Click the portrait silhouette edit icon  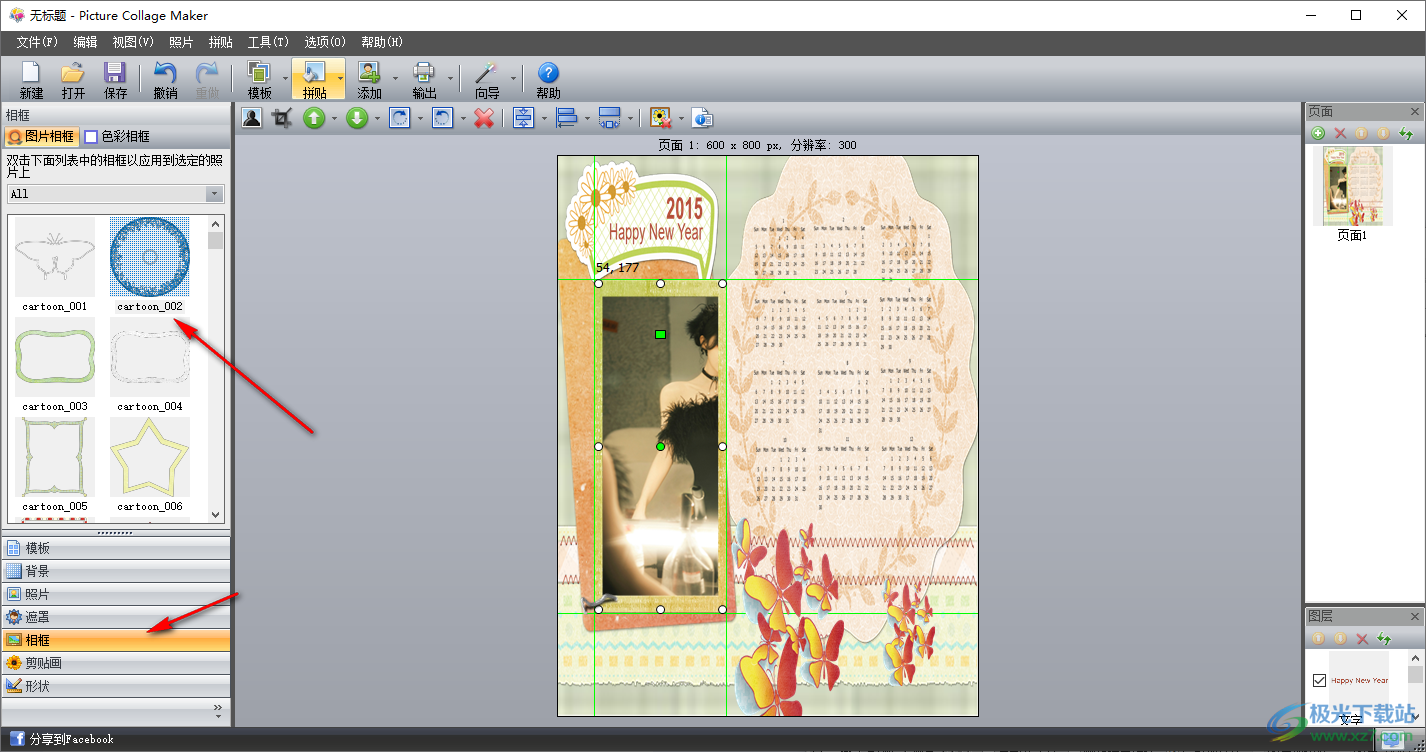click(x=252, y=118)
